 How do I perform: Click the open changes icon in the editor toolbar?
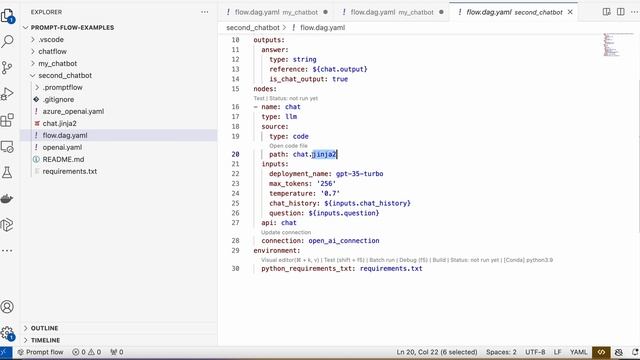[x=607, y=12]
